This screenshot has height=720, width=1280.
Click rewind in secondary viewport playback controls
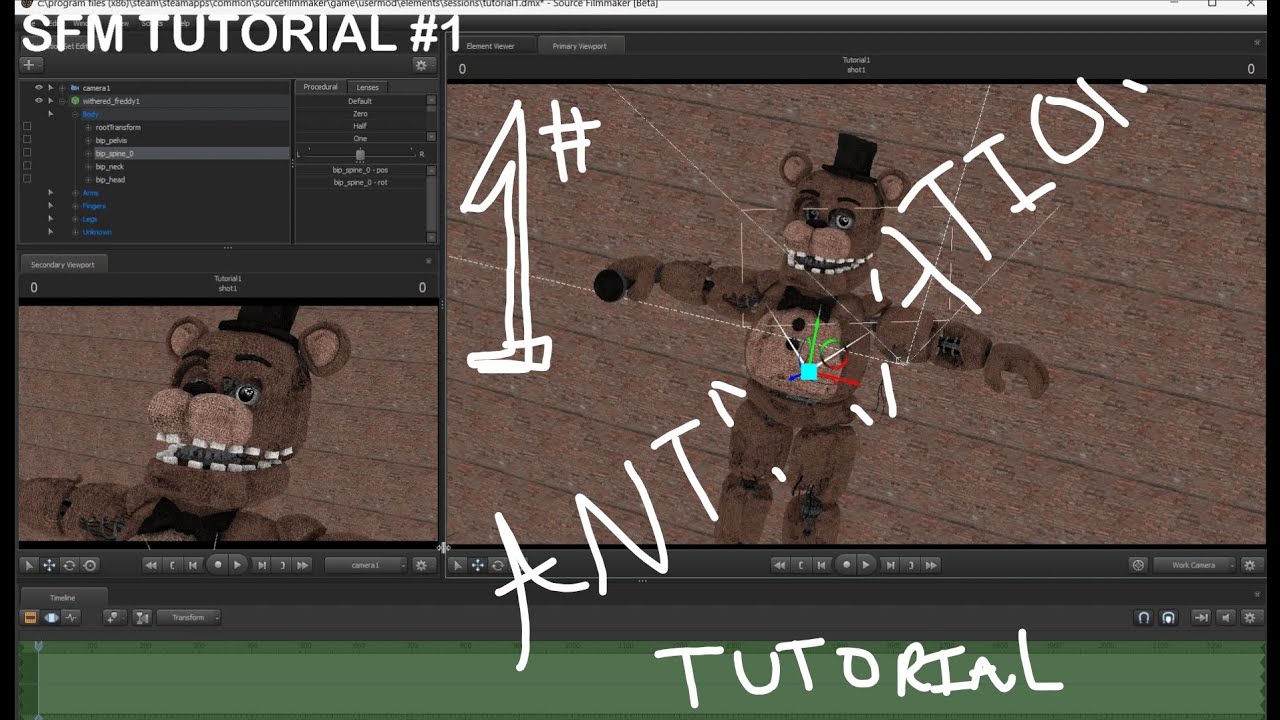click(x=151, y=565)
